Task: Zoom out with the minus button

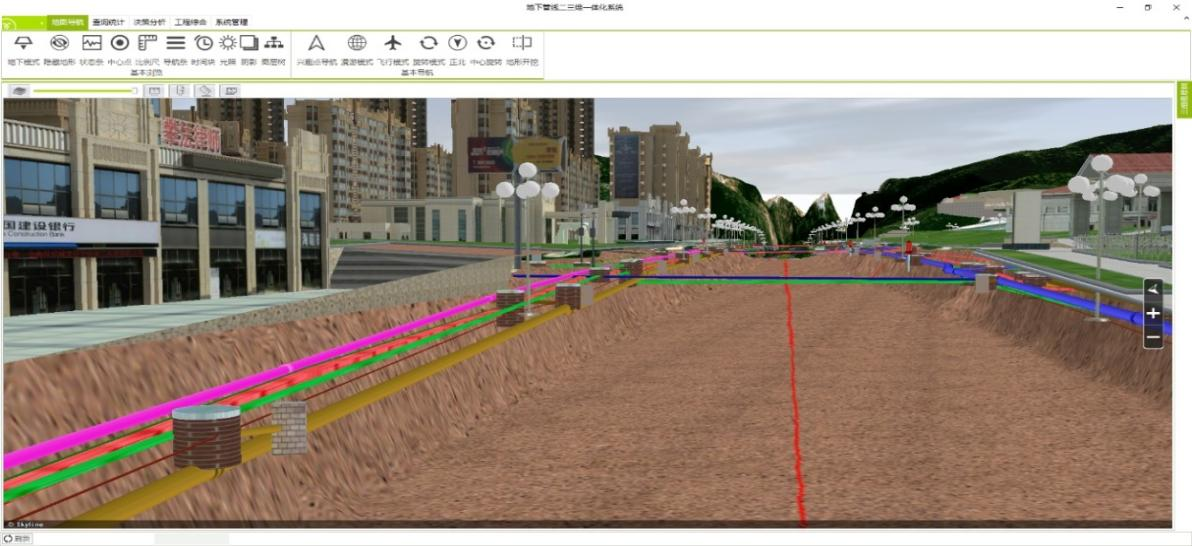Action: pos(1153,338)
